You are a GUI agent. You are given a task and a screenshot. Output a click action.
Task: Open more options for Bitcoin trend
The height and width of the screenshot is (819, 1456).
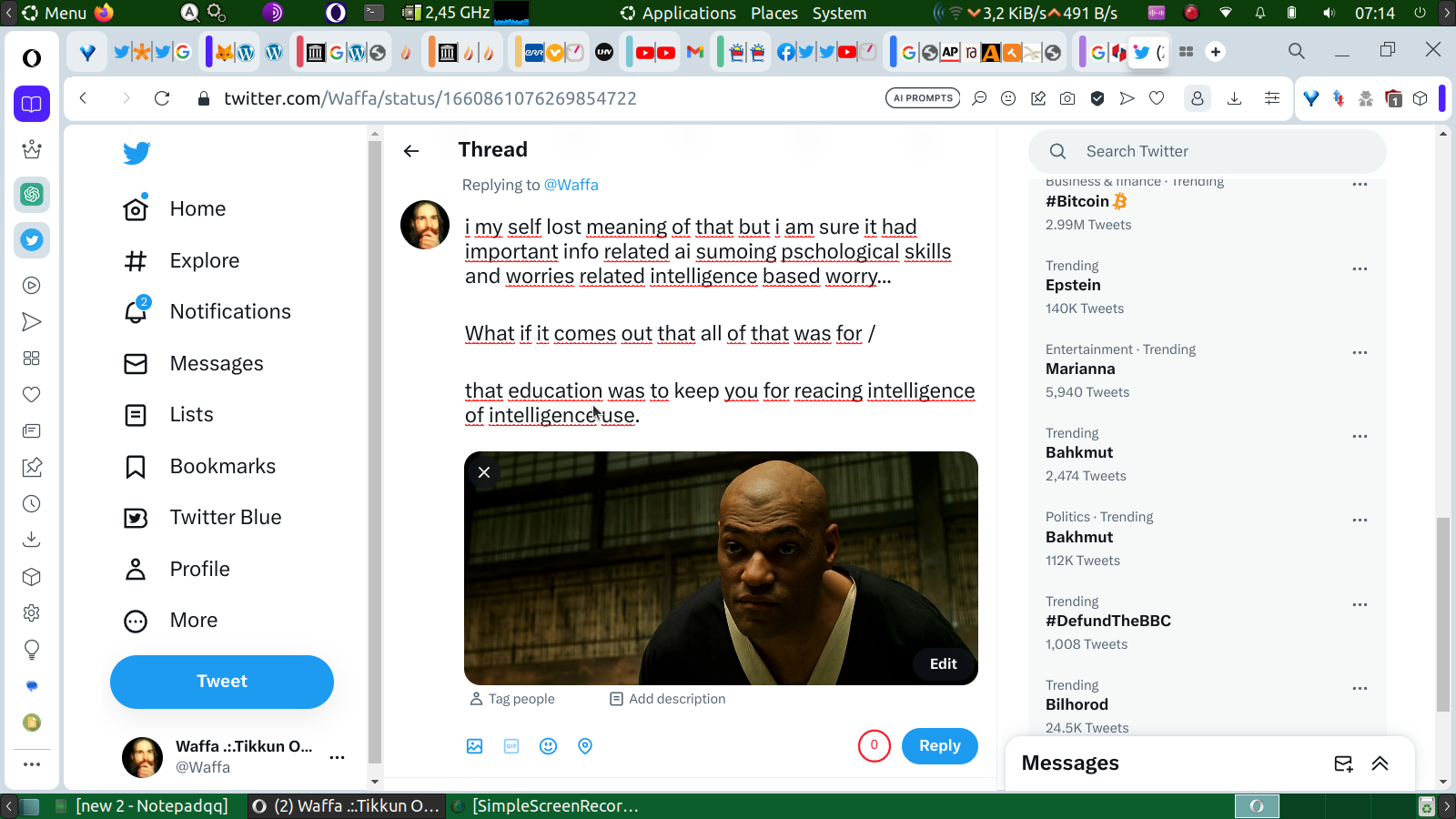point(1360,185)
